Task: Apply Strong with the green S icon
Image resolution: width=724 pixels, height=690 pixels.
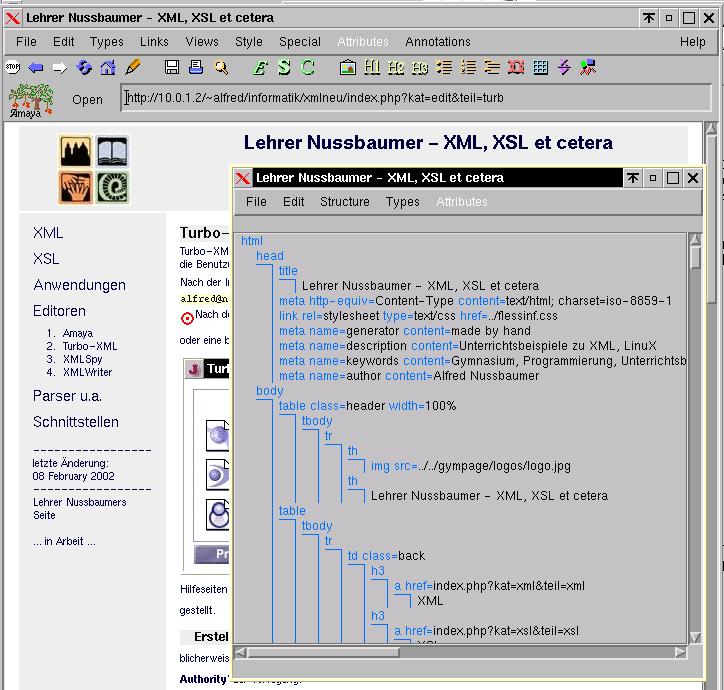Action: click(x=284, y=68)
